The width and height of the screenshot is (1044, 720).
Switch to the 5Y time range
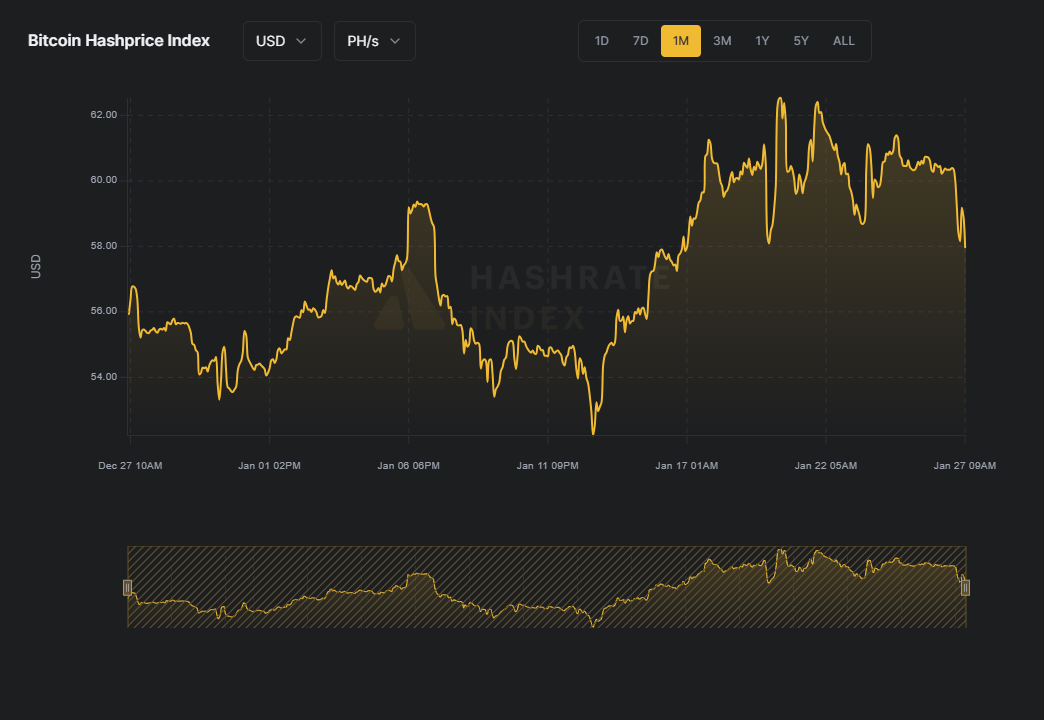(801, 41)
